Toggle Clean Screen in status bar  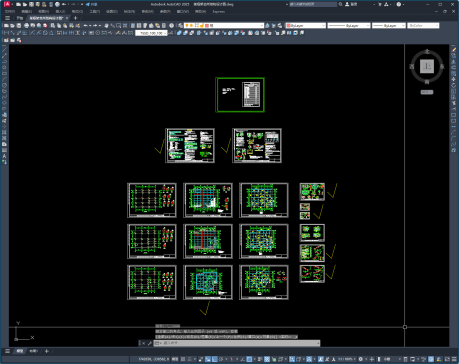[447, 360]
